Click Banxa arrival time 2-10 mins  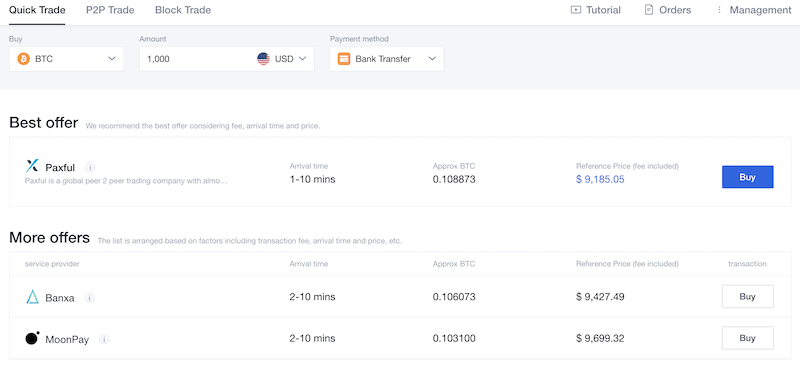click(x=312, y=297)
